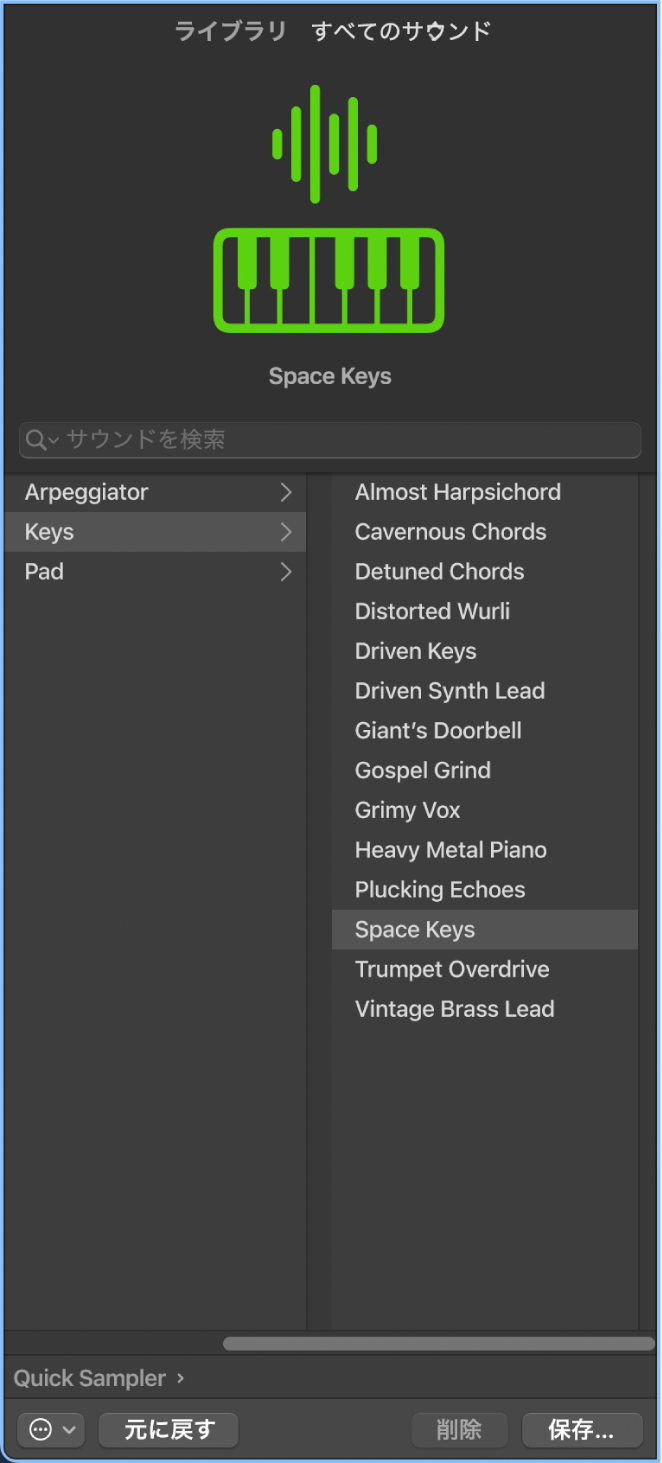
Task: Click the 元に戻す button
Action: (168, 1430)
